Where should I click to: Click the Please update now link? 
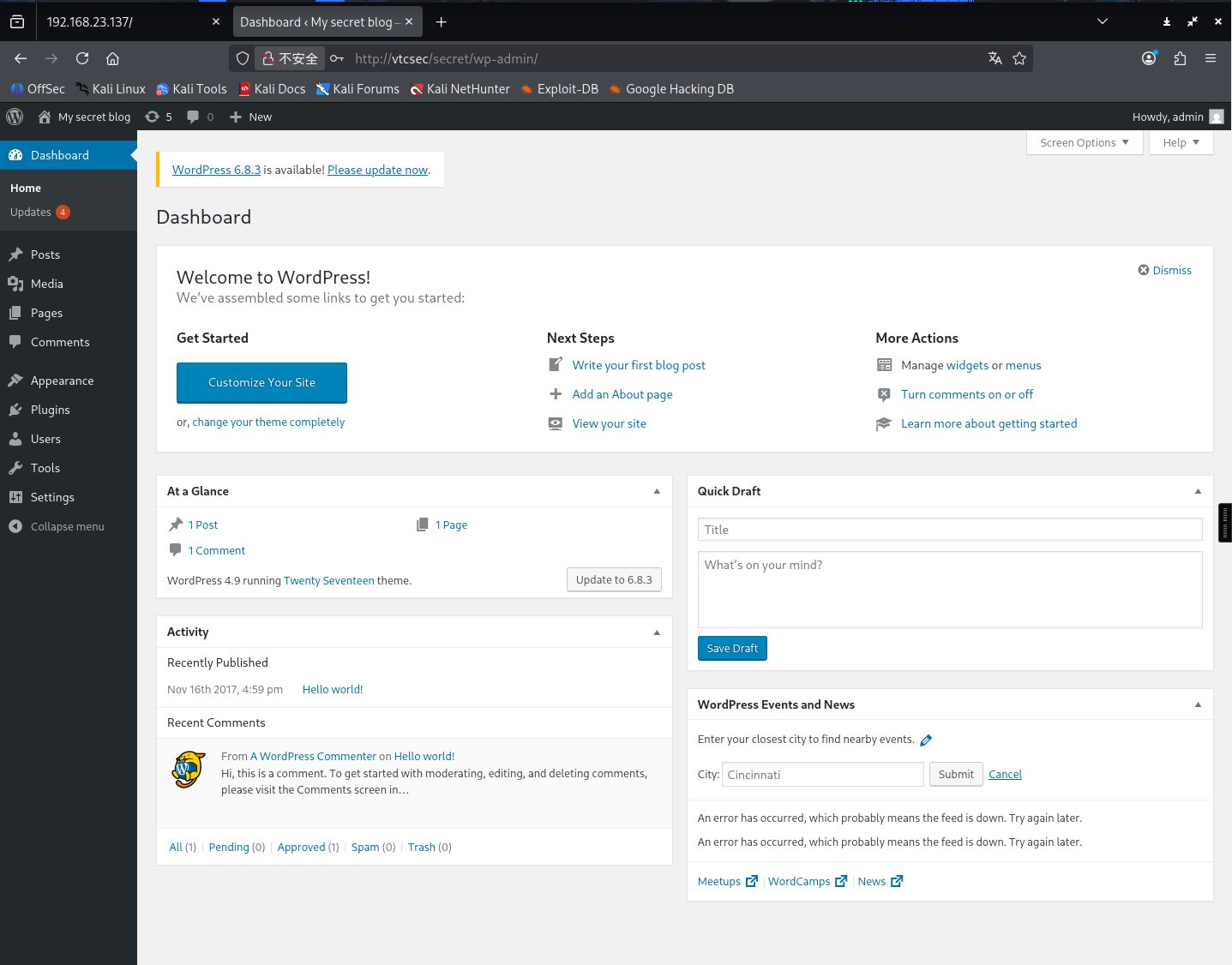(377, 170)
